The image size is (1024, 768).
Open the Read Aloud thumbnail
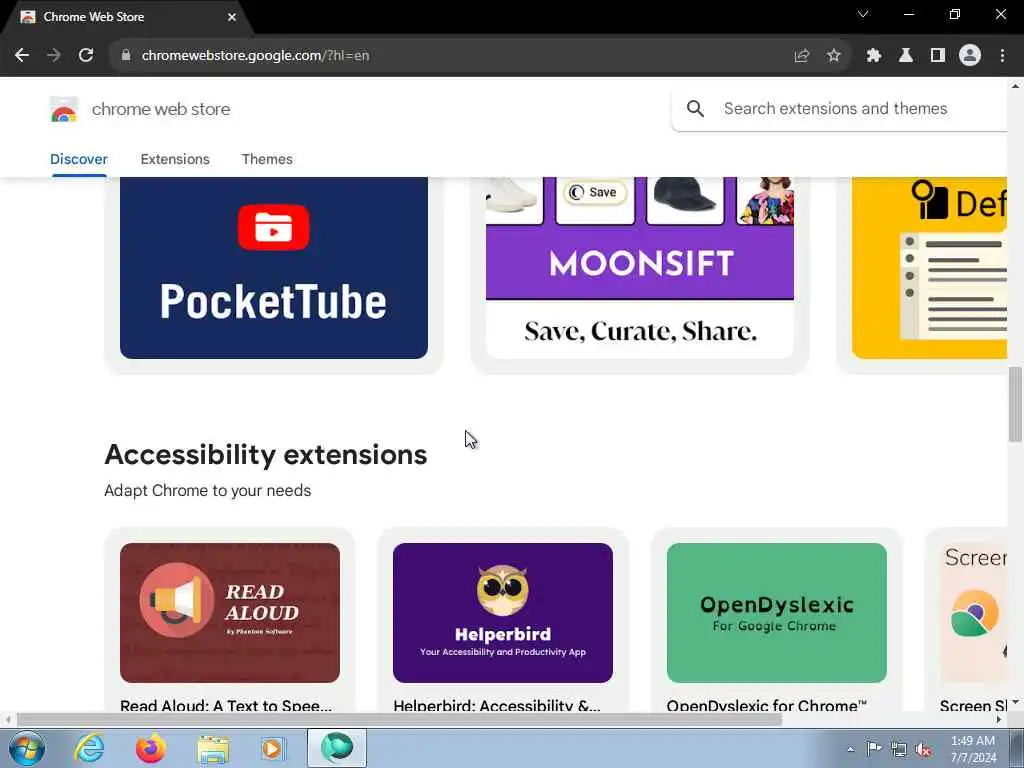point(230,613)
